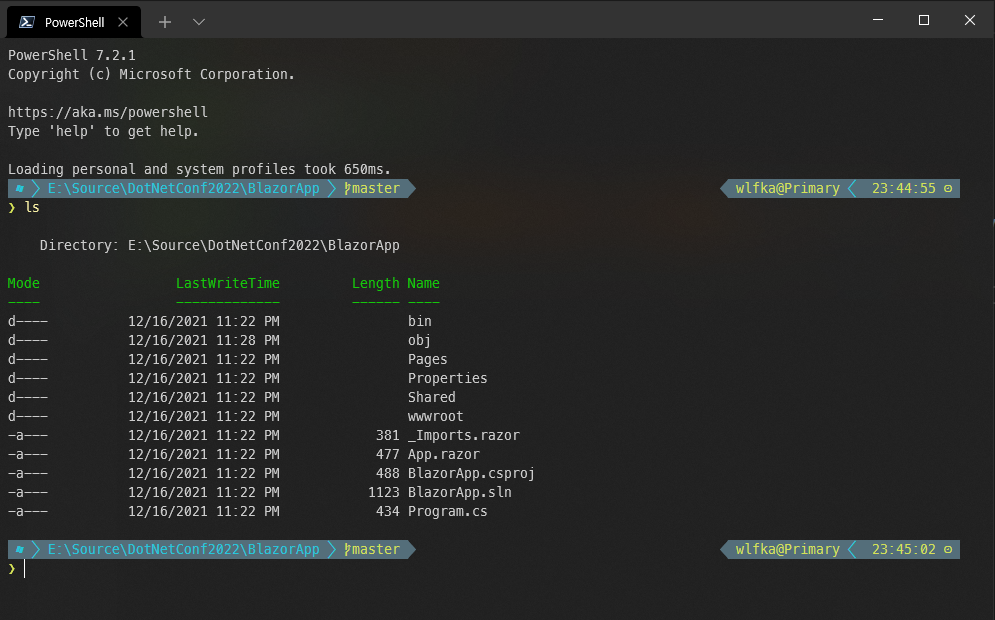Click the git branch icon in the bottom prompt

point(347,550)
